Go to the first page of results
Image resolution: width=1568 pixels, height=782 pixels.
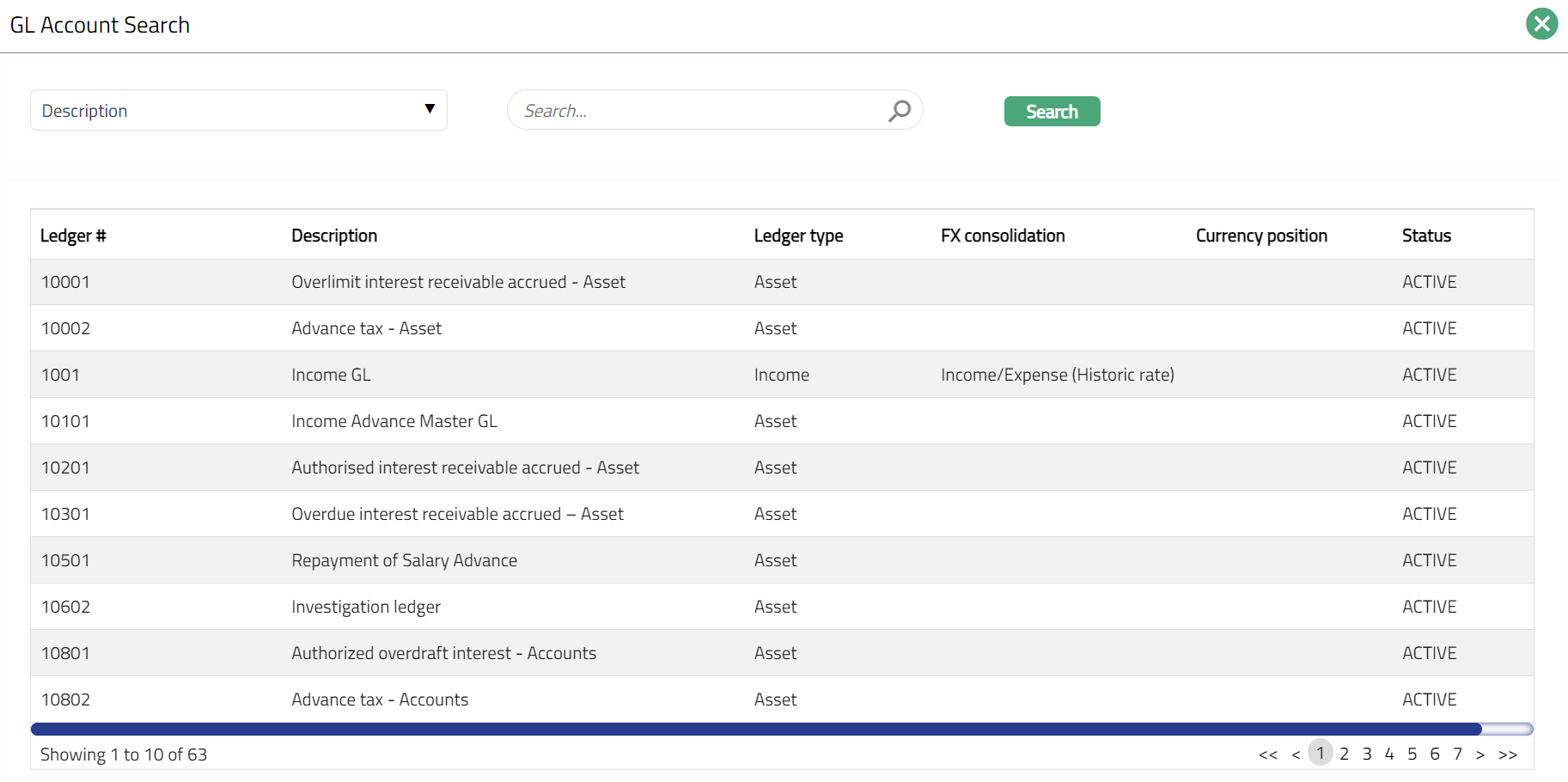coord(1267,755)
